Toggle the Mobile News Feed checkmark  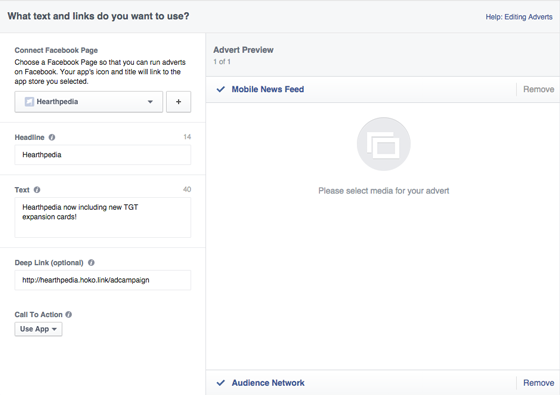click(221, 89)
